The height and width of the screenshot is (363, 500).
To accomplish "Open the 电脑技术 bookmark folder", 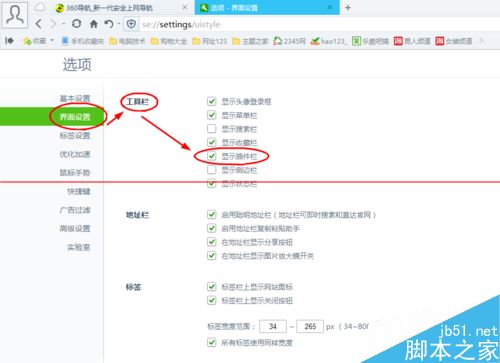I will tap(127, 41).
